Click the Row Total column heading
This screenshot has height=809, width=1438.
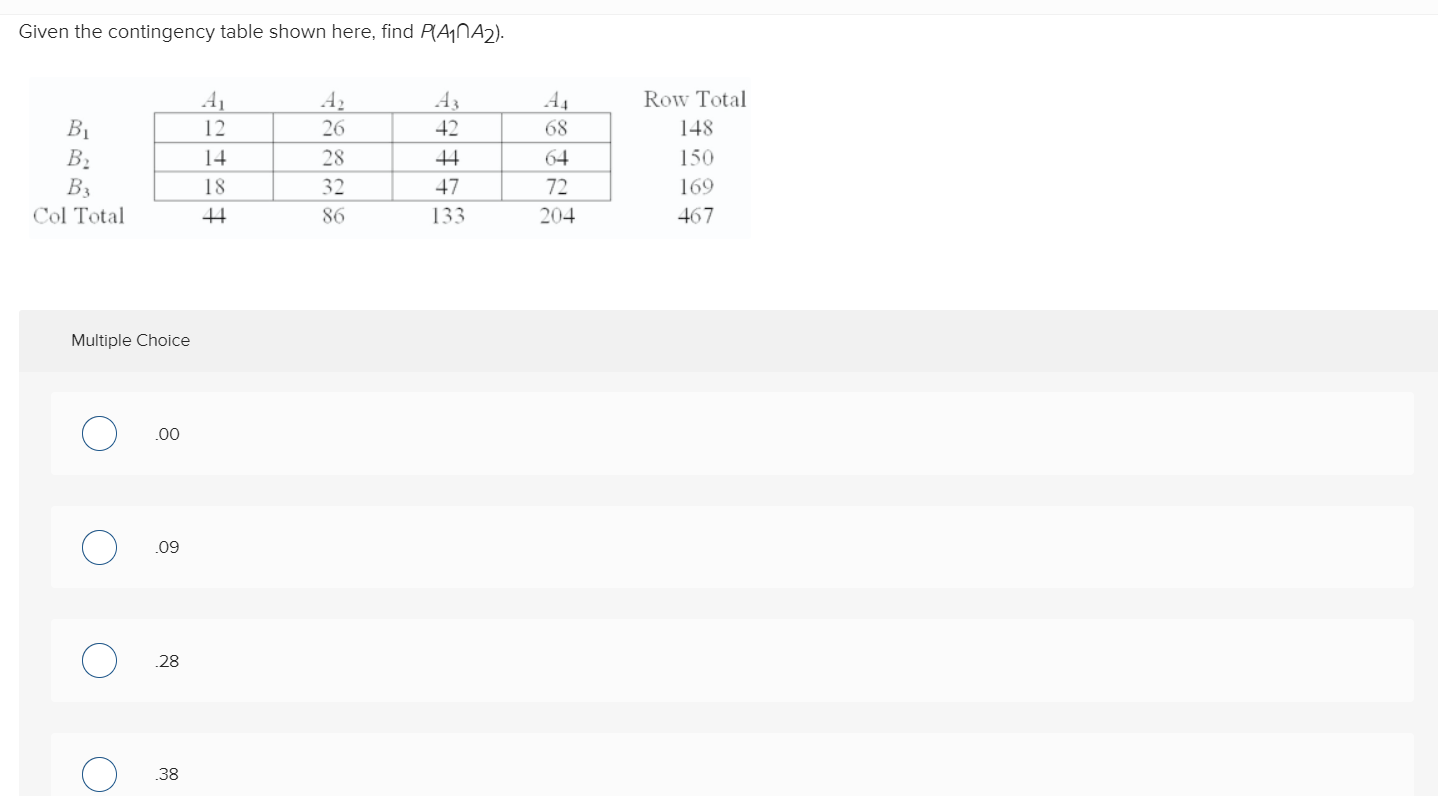694,99
